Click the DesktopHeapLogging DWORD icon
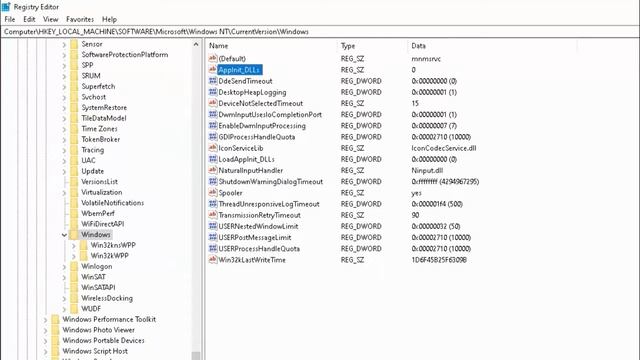The image size is (640, 360). pos(213,92)
